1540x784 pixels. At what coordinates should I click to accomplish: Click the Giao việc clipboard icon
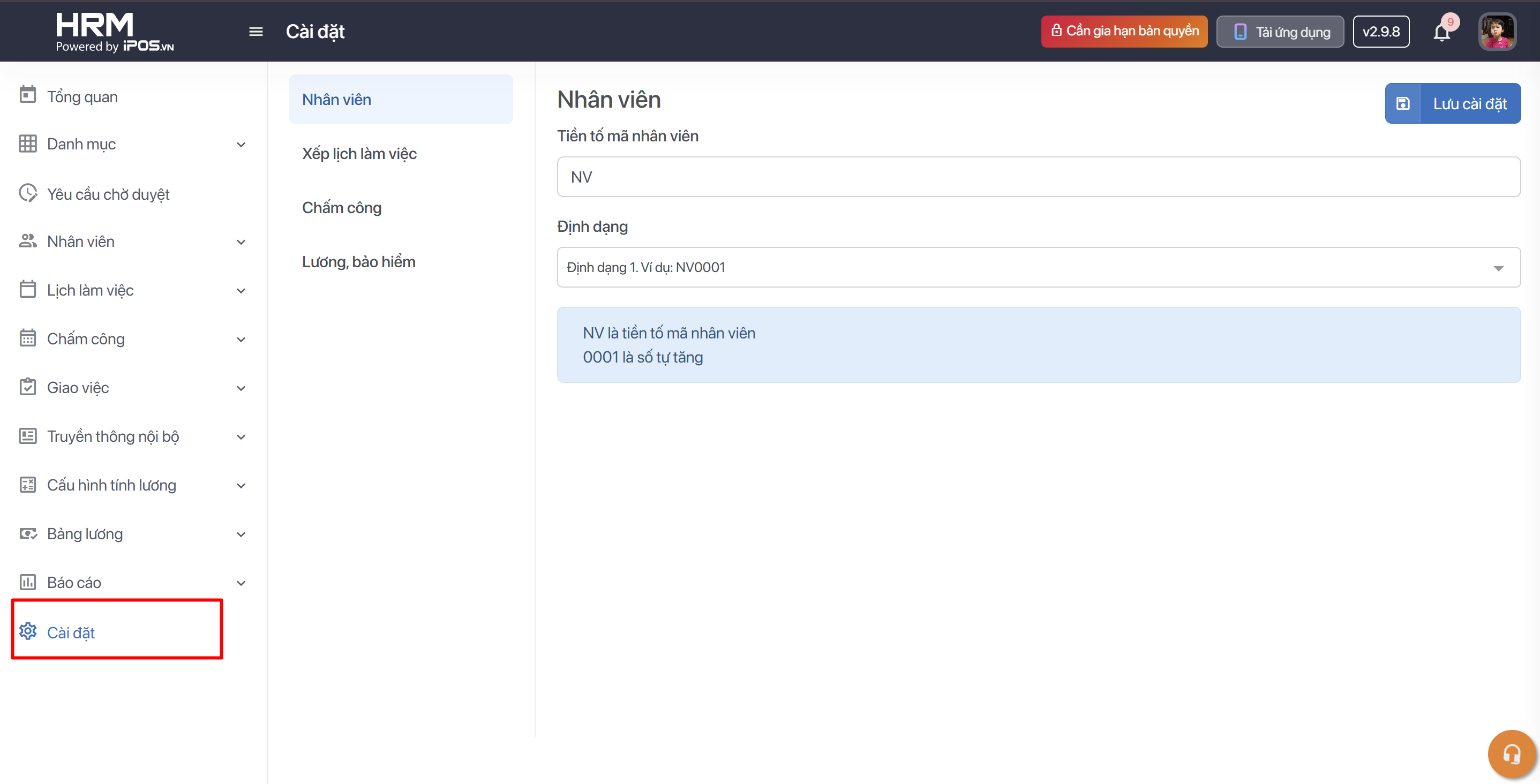pos(27,387)
